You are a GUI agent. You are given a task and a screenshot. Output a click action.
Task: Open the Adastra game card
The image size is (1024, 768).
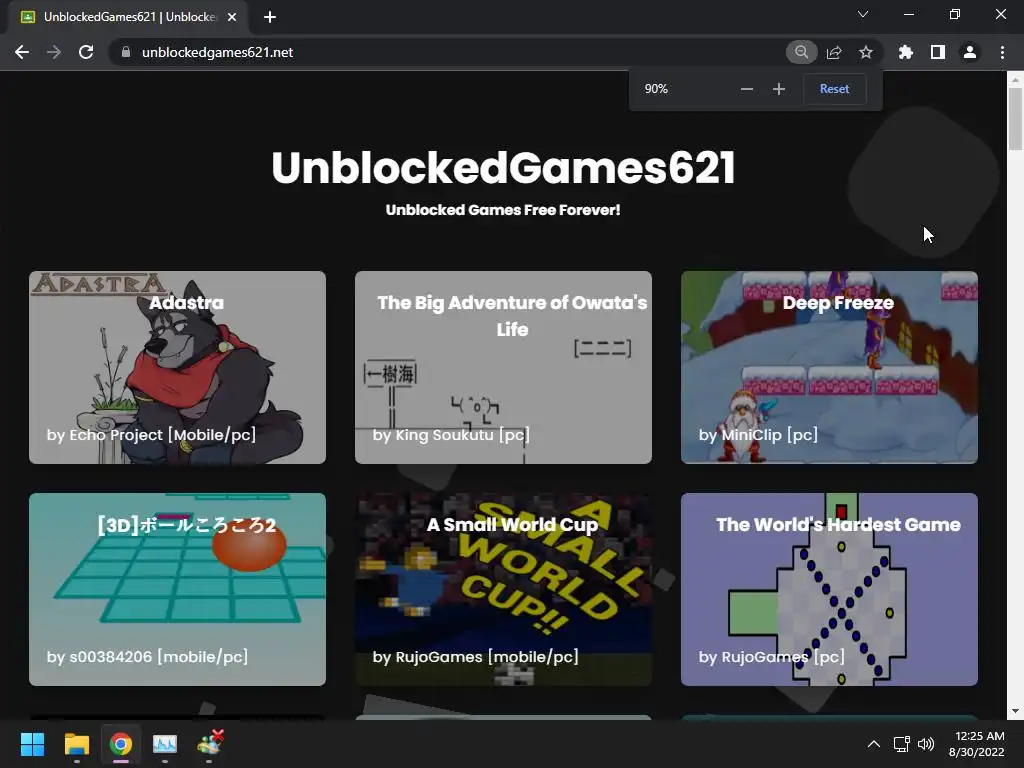pyautogui.click(x=178, y=368)
